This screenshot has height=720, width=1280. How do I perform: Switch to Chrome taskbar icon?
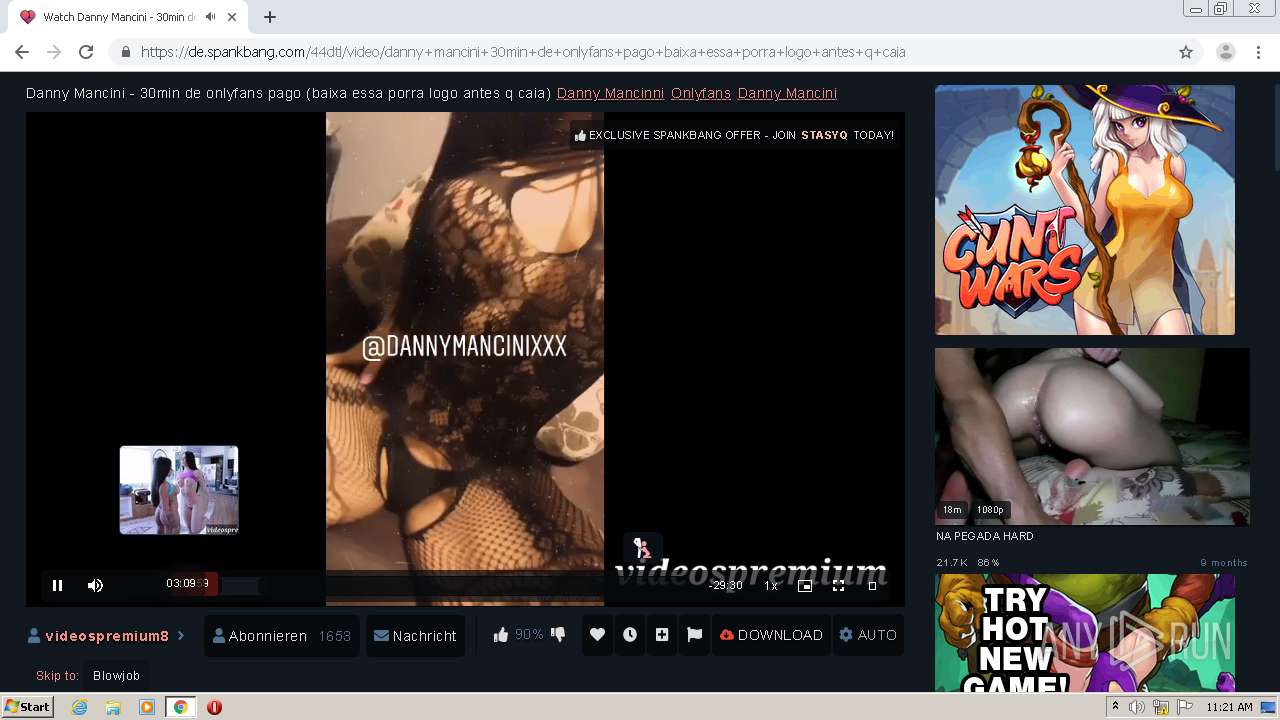click(x=180, y=707)
